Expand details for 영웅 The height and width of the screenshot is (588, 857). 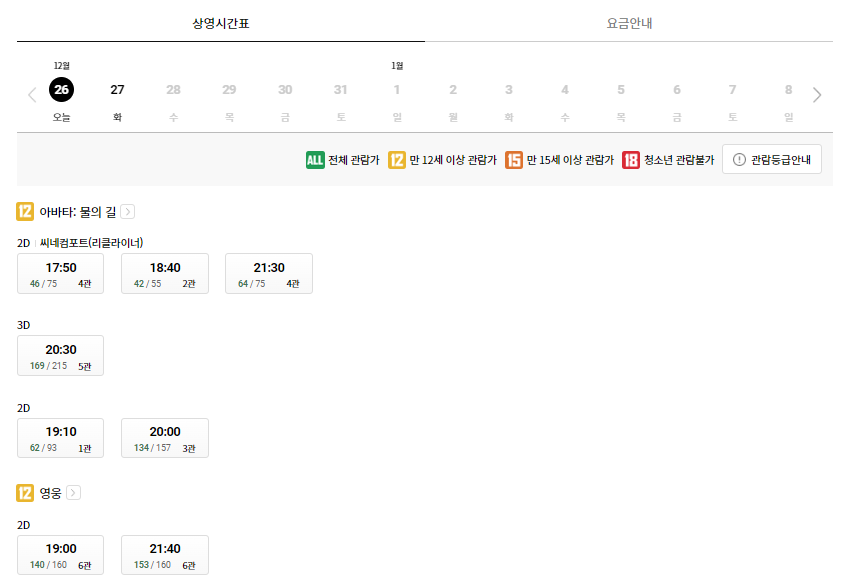pyautogui.click(x=75, y=492)
